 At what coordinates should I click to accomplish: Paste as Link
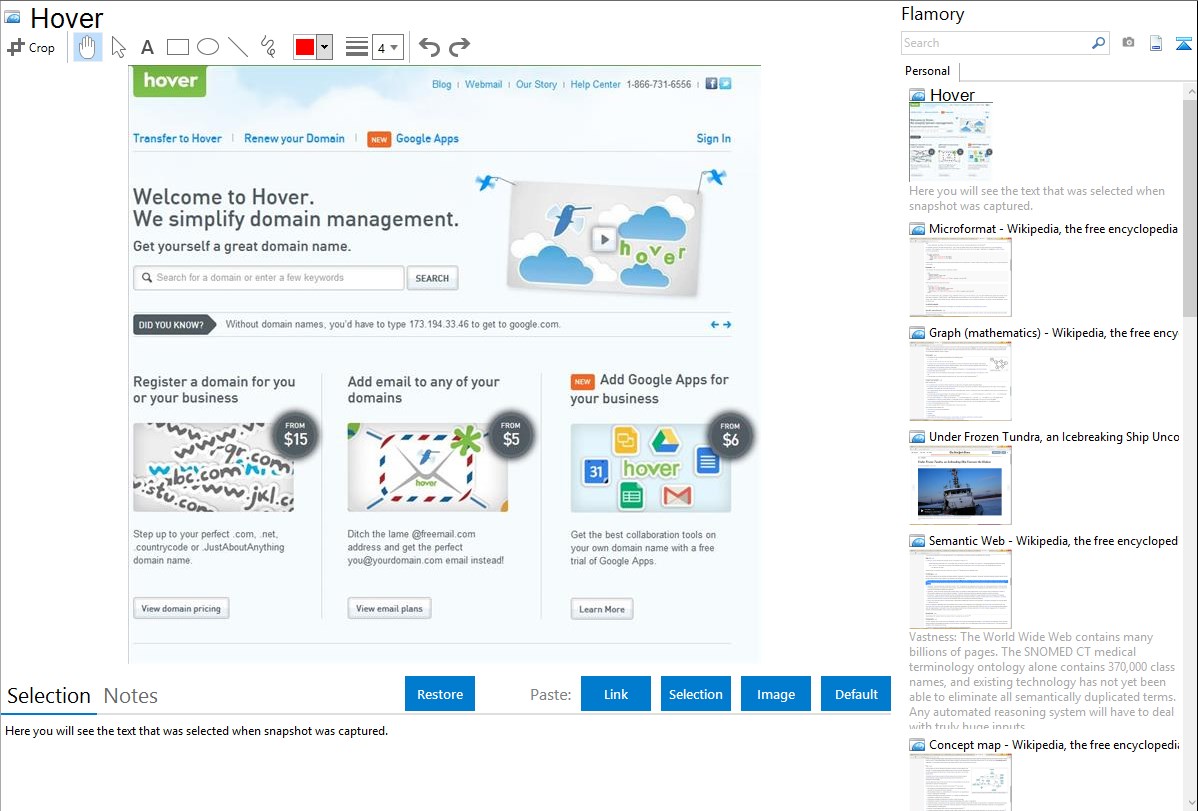click(x=616, y=694)
